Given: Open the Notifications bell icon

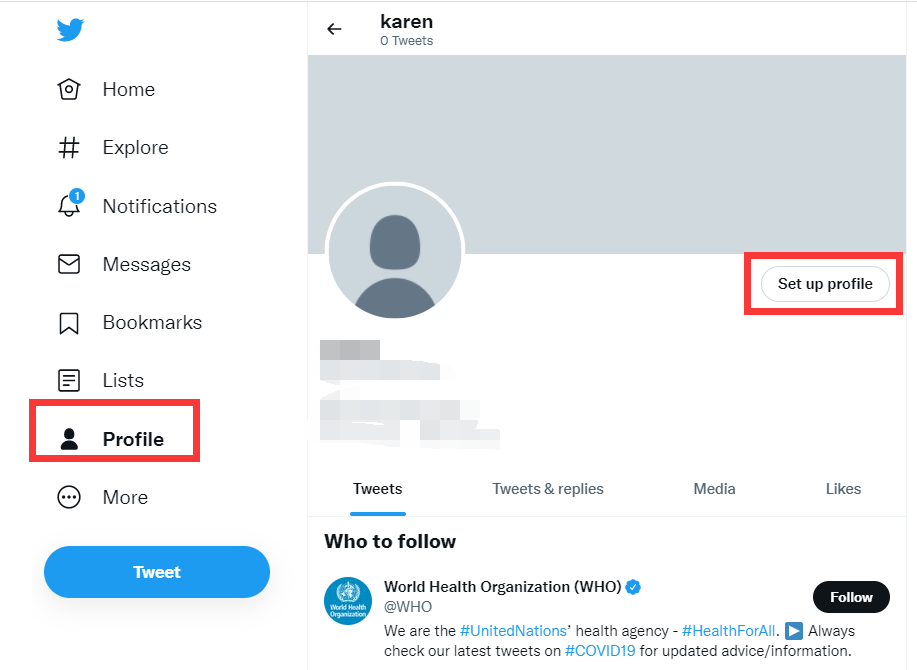Looking at the screenshot, I should pos(69,206).
